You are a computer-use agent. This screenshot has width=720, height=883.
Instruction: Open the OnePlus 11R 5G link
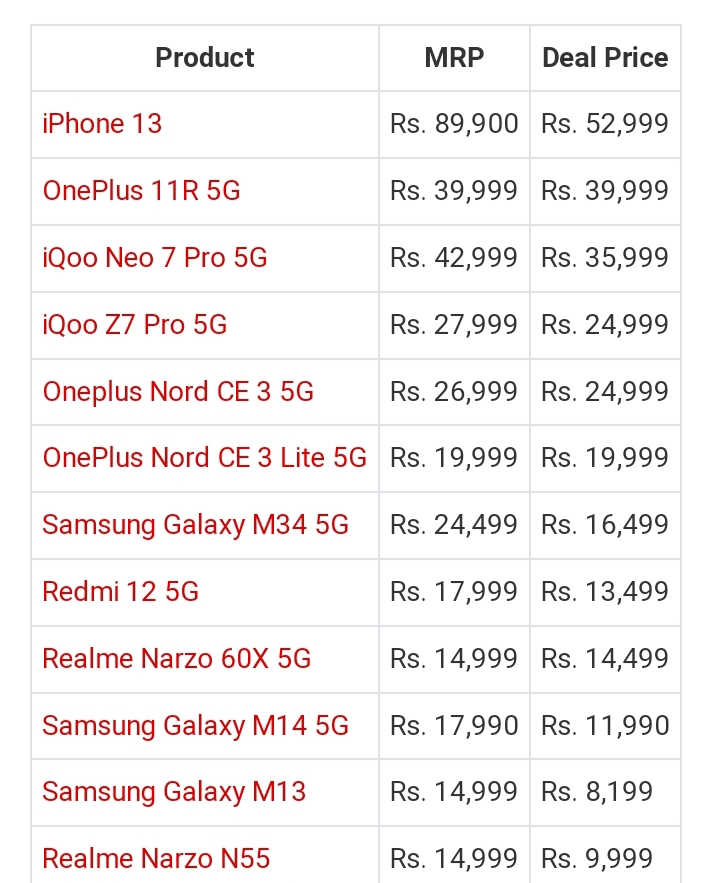[x=141, y=191]
